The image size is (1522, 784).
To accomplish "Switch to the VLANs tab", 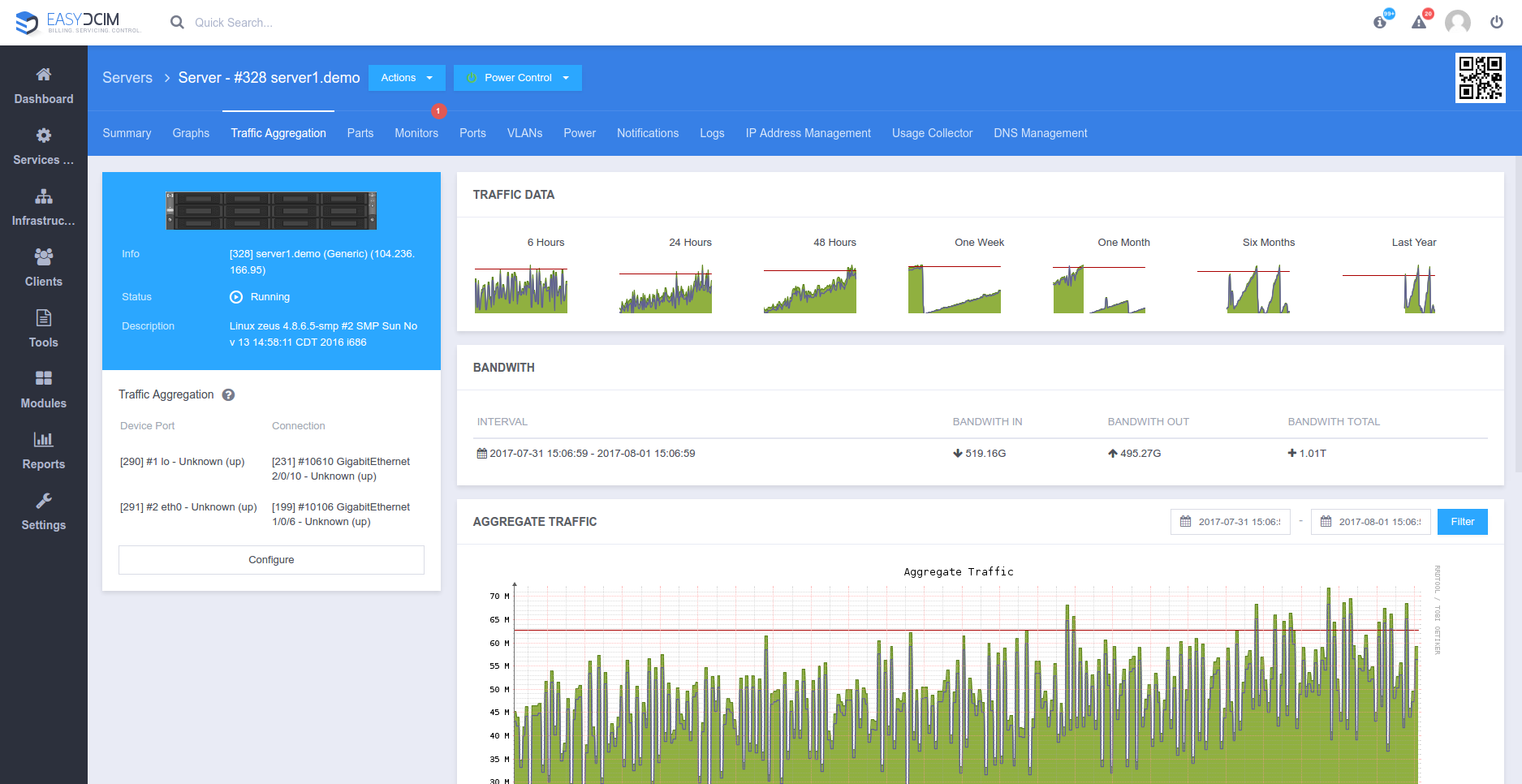I will [x=525, y=133].
